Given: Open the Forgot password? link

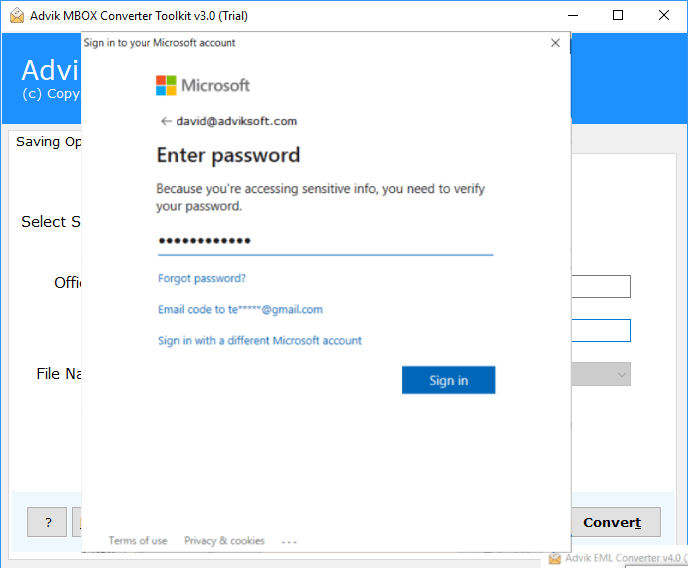Looking at the screenshot, I should tap(202, 279).
